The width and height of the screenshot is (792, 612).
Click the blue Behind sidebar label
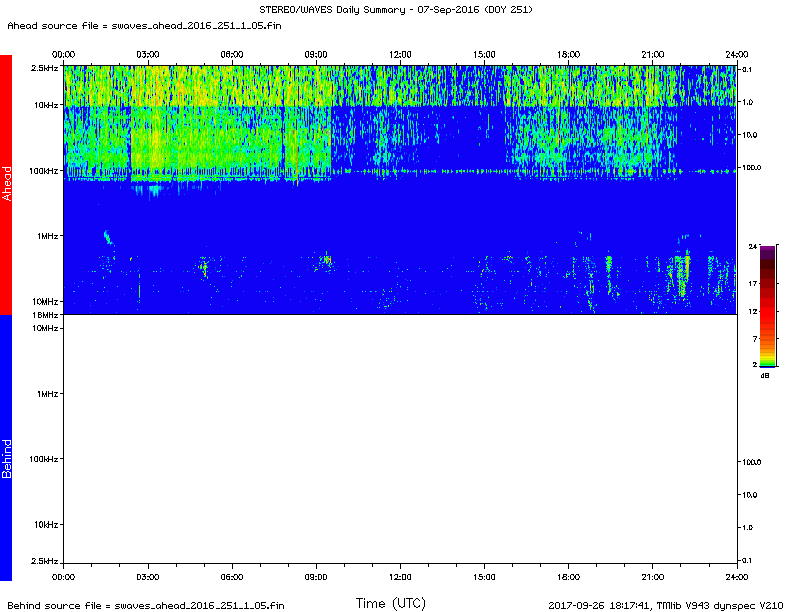[x=6, y=448]
